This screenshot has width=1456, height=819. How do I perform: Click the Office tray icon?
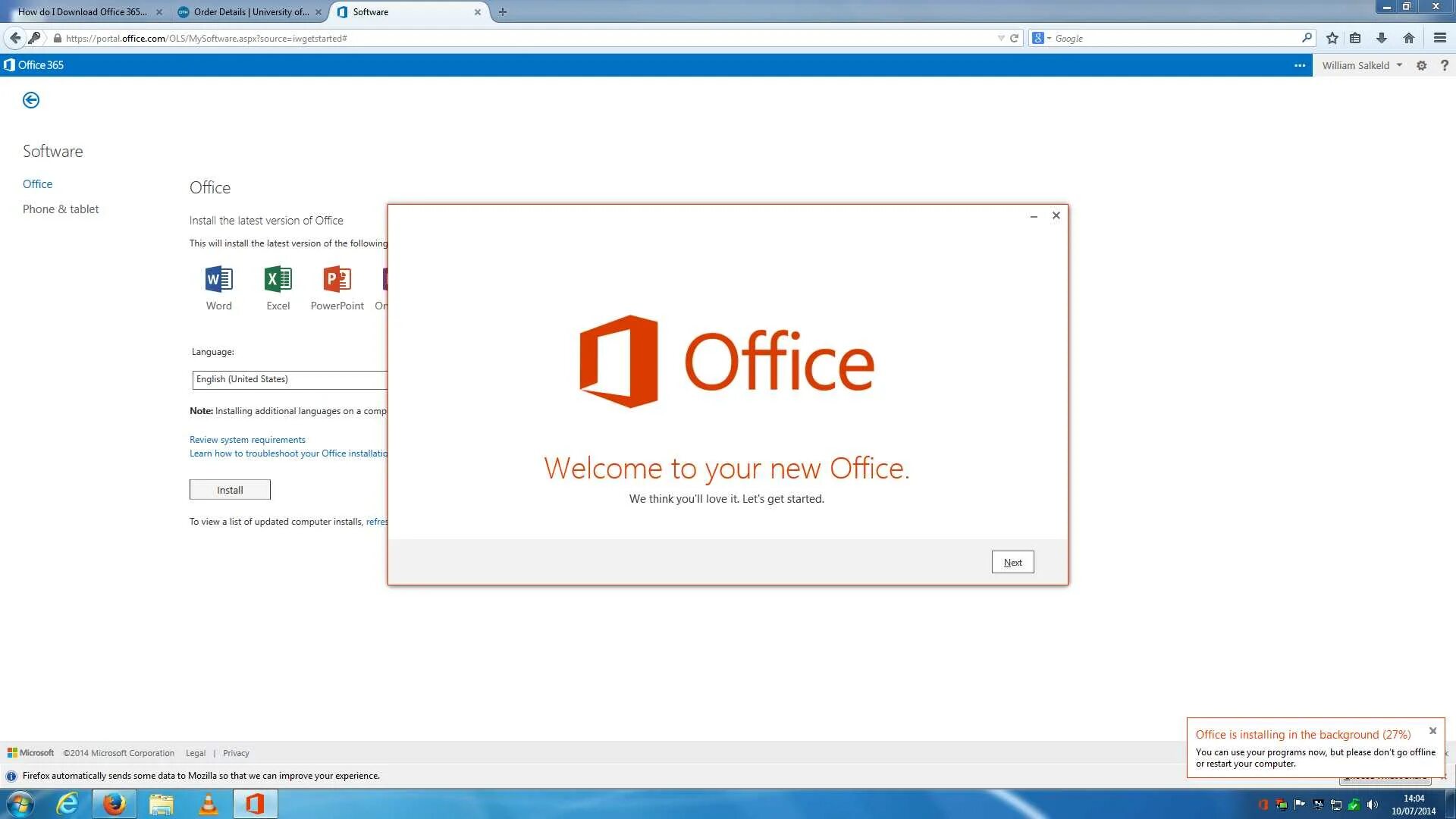[1263, 805]
